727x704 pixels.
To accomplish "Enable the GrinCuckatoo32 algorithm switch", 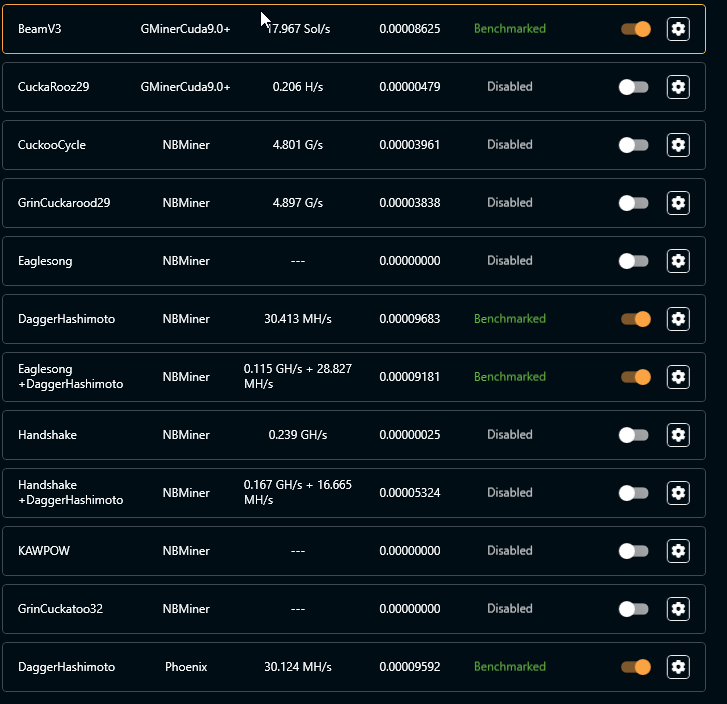I will pos(633,608).
